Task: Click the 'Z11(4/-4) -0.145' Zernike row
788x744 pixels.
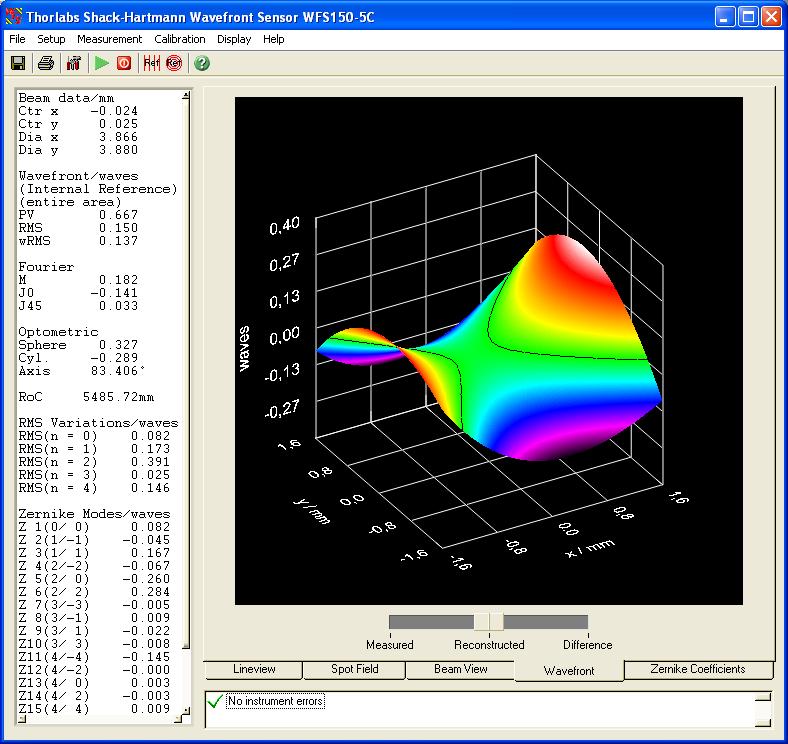Action: [94, 657]
